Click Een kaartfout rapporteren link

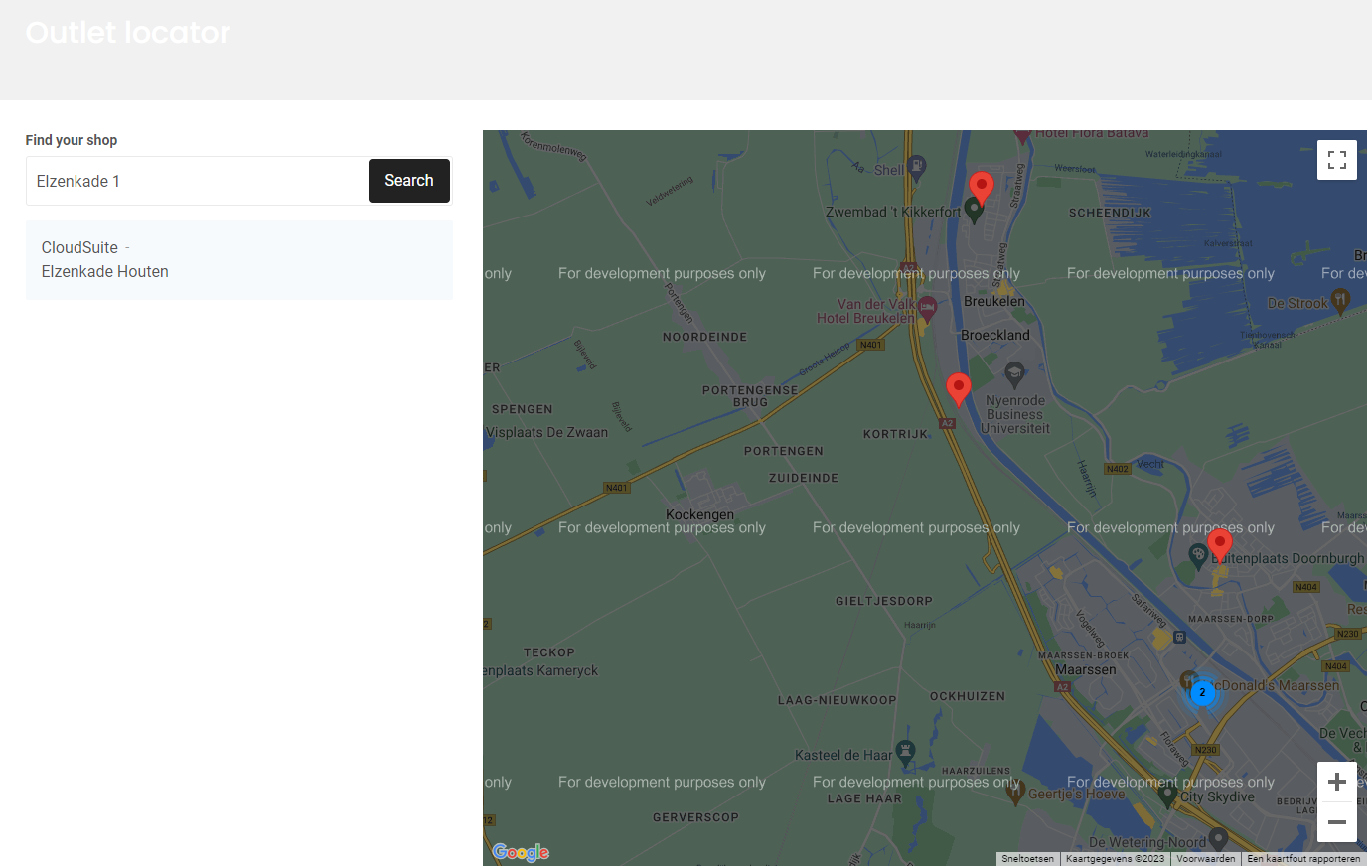point(1302,859)
